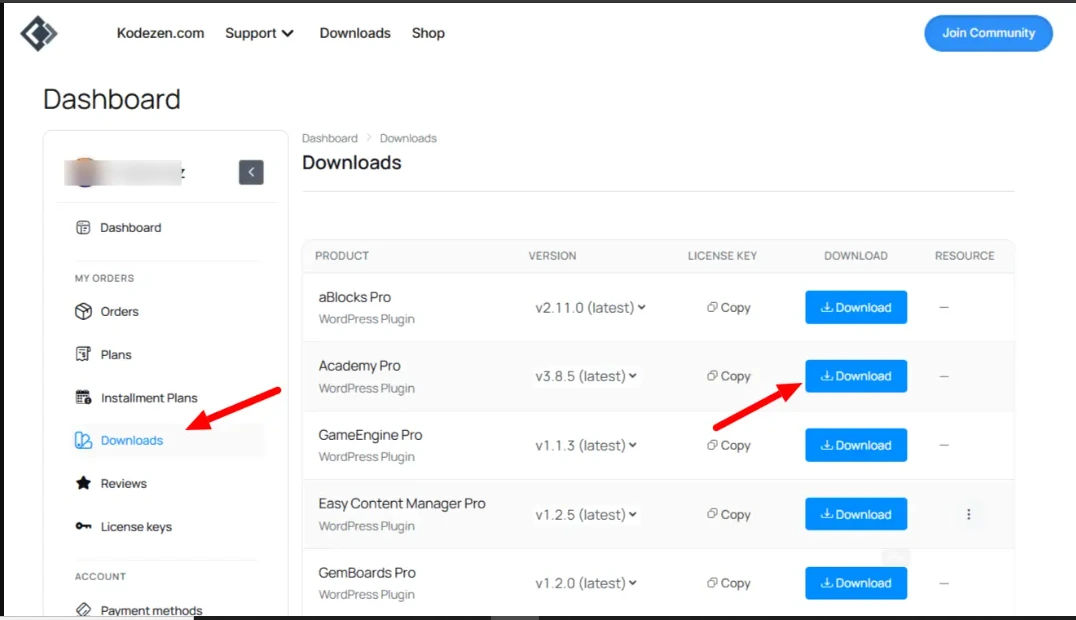This screenshot has height=620, width=1076.
Task: Select License keys in the sidebar
Action: tap(136, 527)
